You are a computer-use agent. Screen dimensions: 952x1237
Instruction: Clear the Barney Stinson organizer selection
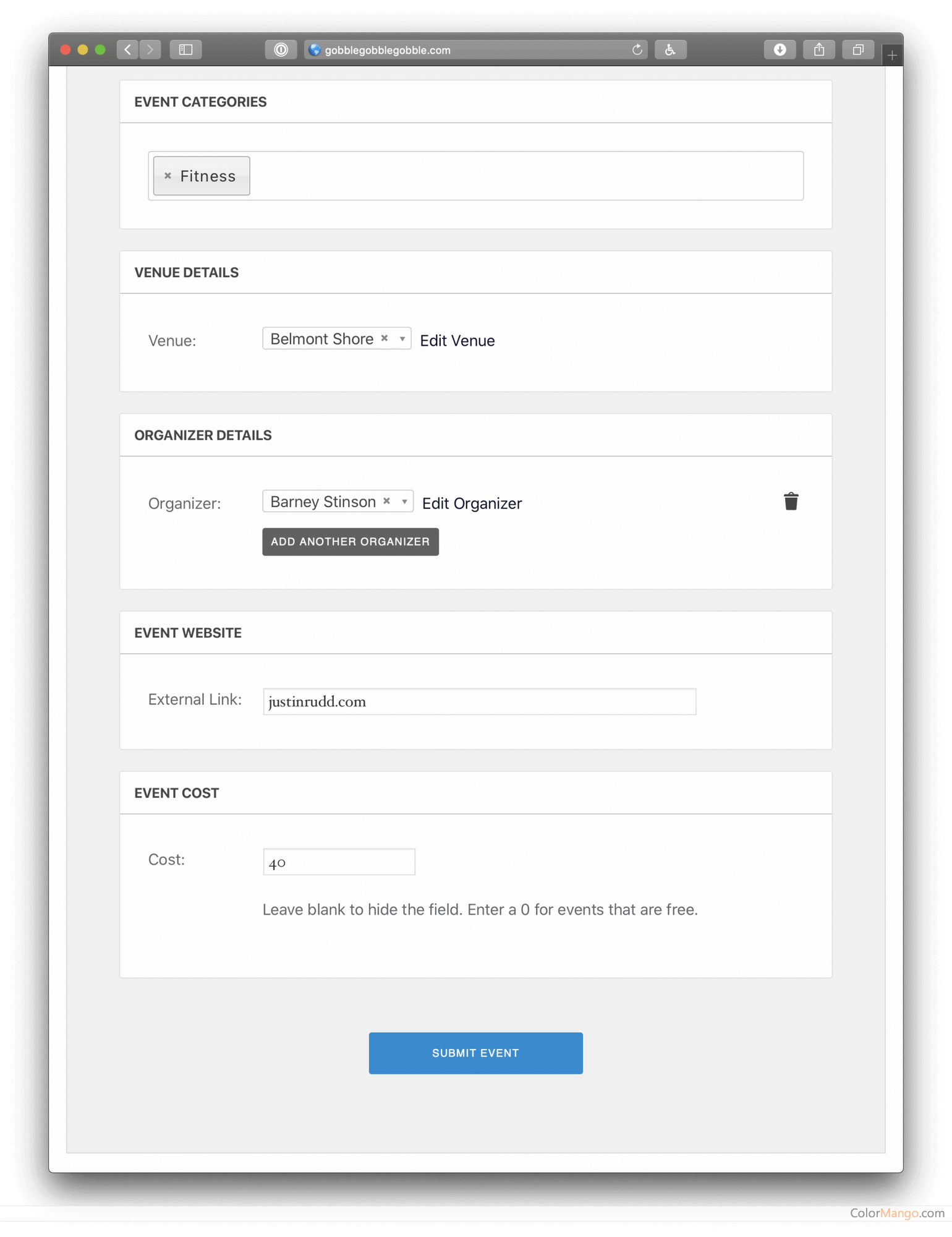coord(386,501)
